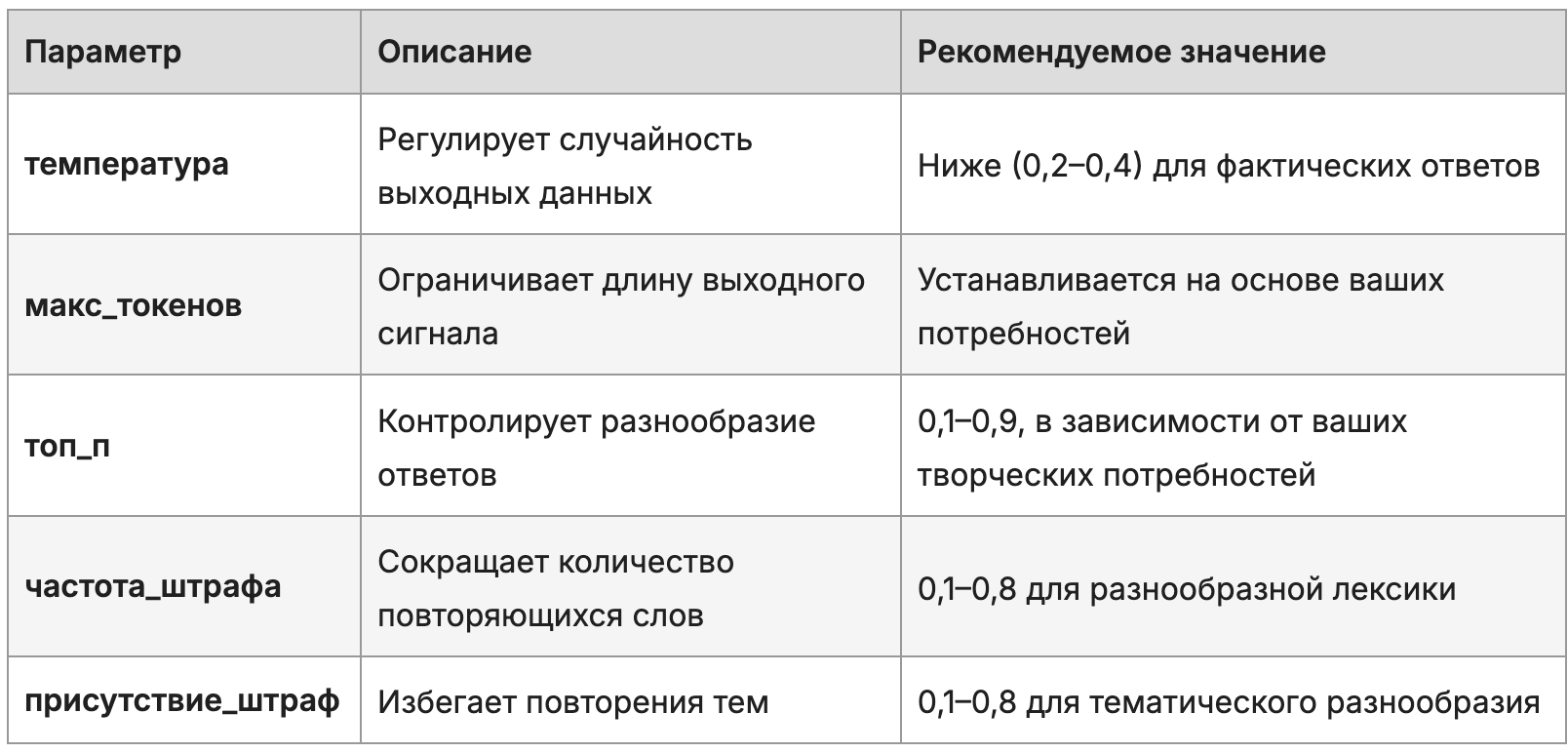
Task: Click the 'Описание' column header
Action: coord(454,52)
